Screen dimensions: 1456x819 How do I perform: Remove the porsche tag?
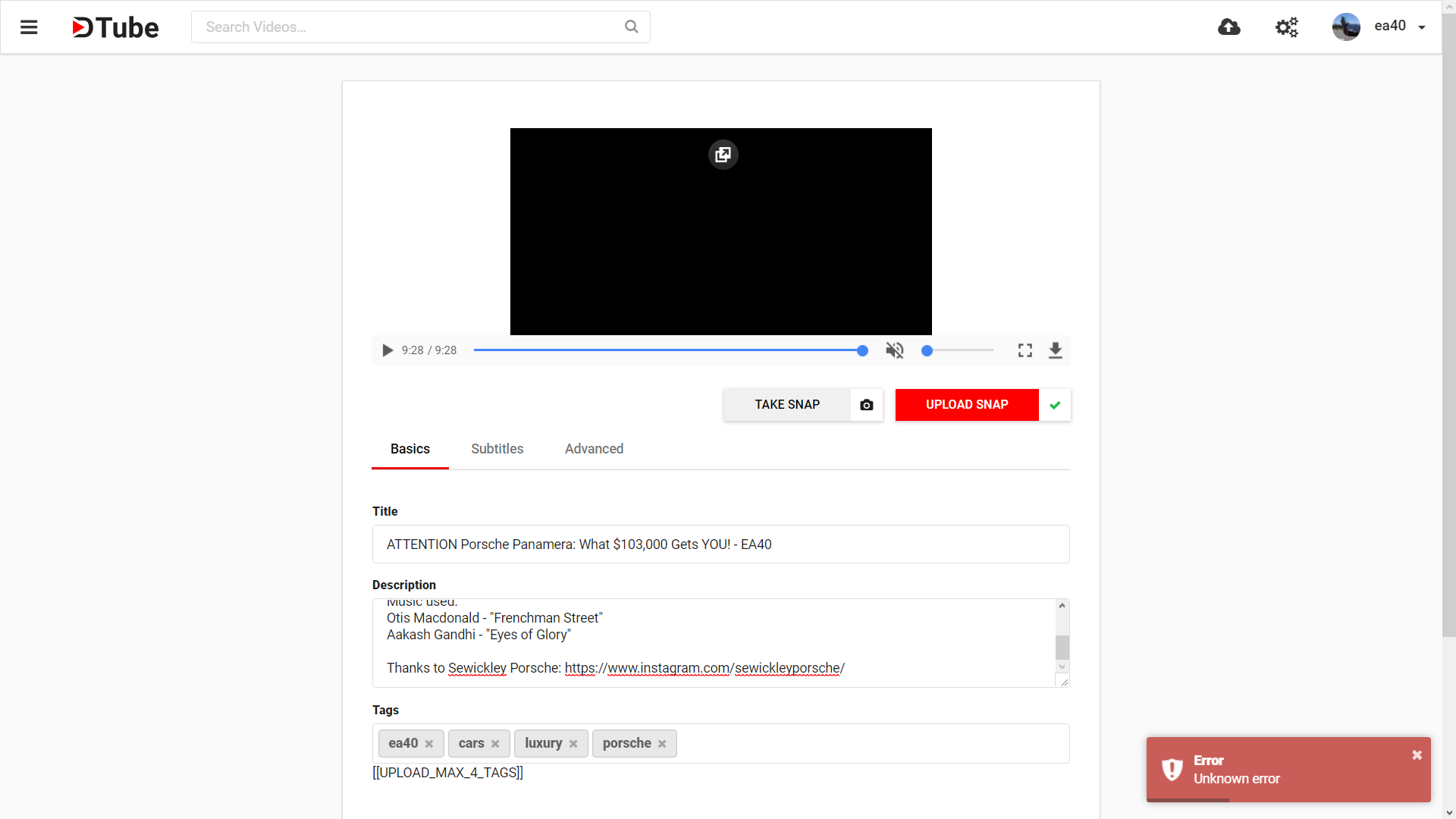(662, 744)
